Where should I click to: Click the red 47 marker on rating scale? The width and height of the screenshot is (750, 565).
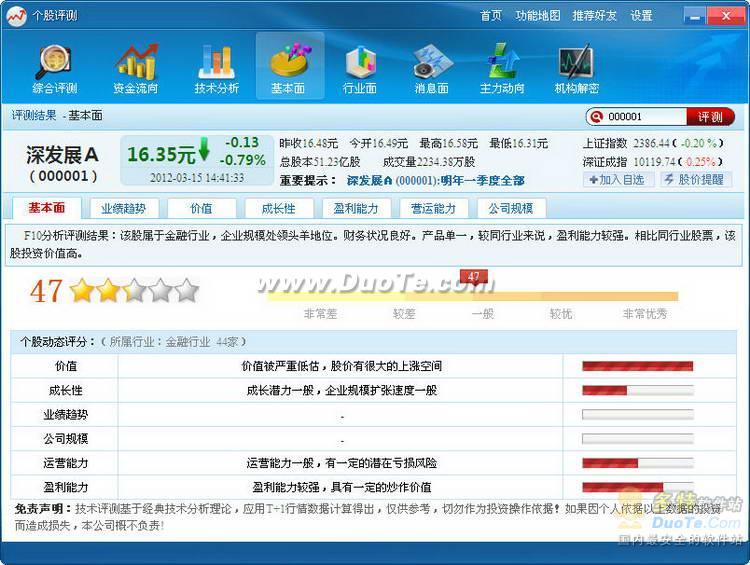(474, 276)
